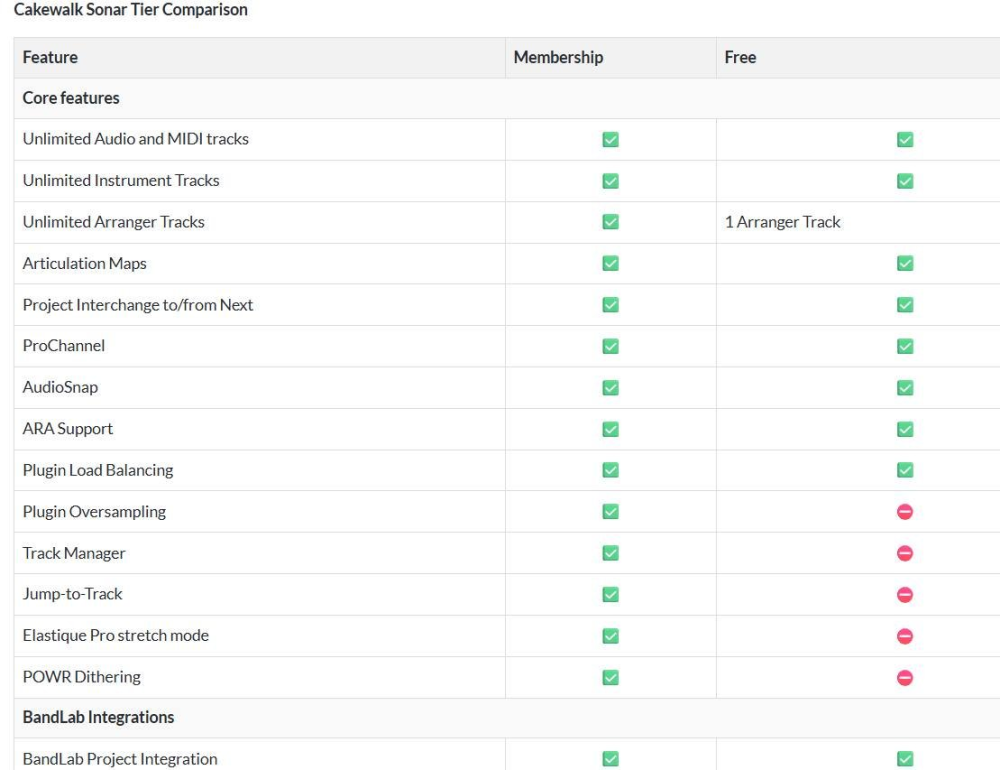Select 'Track Manager' row label
Viewport: 1000px width, 770px height.
pyautogui.click(x=74, y=553)
